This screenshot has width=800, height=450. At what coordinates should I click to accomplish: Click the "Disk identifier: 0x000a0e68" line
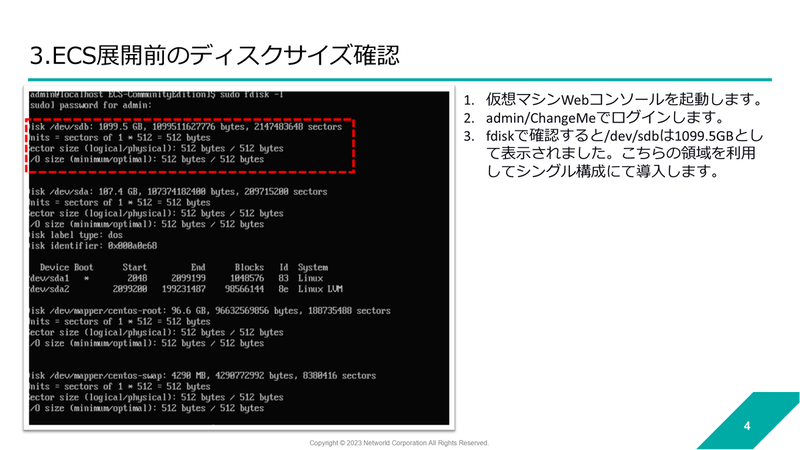(93, 246)
